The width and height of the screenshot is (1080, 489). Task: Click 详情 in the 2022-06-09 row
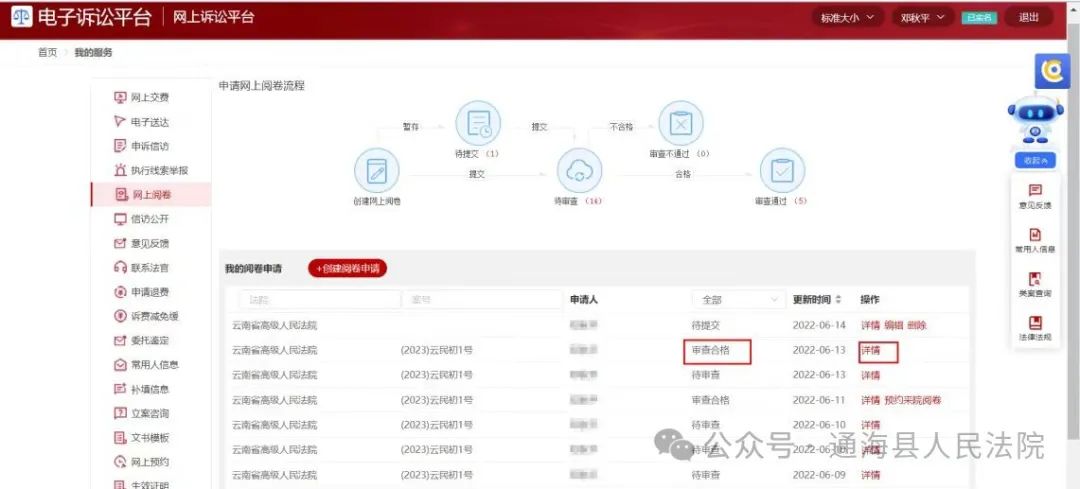tap(871, 475)
